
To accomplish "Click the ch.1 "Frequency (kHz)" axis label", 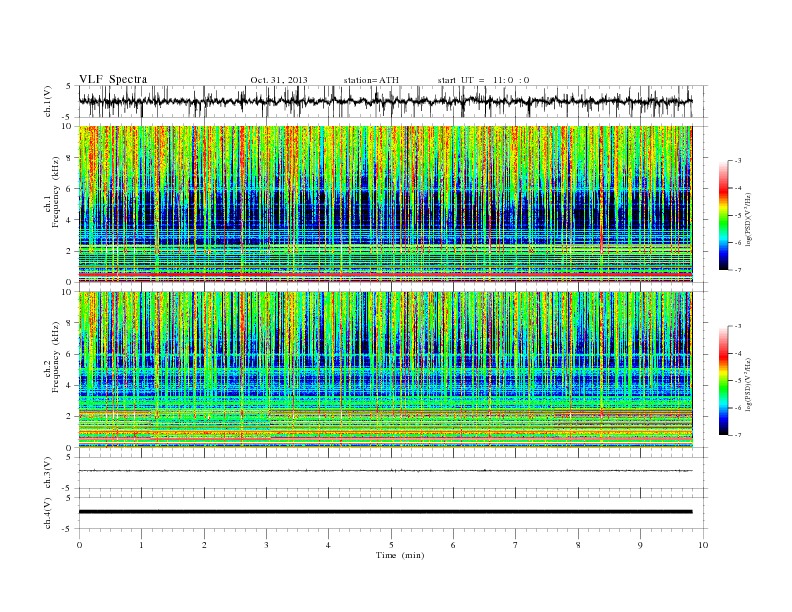I will tap(56, 192).
